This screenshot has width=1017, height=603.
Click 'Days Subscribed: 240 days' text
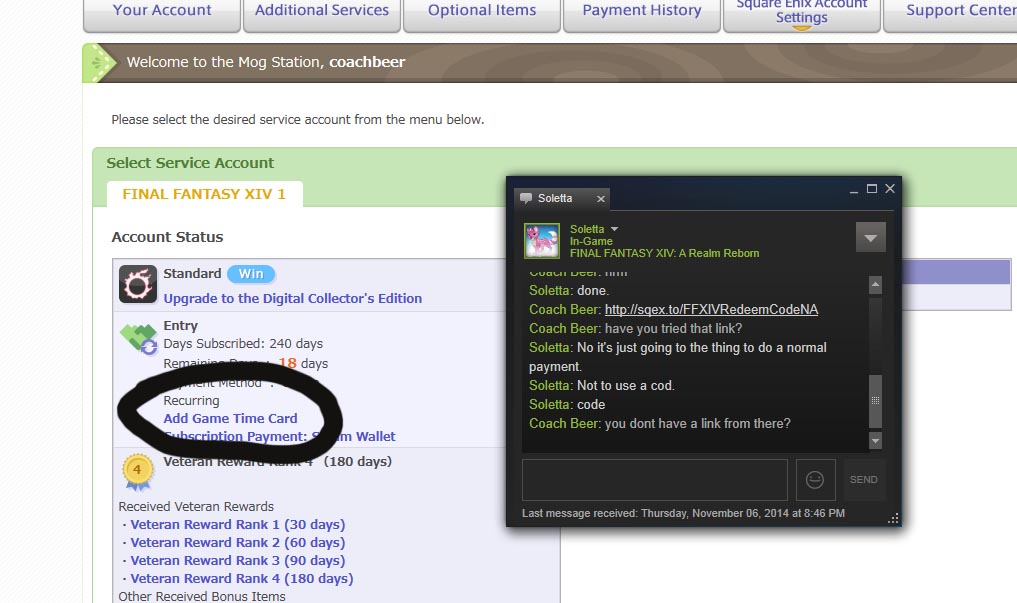pos(243,344)
